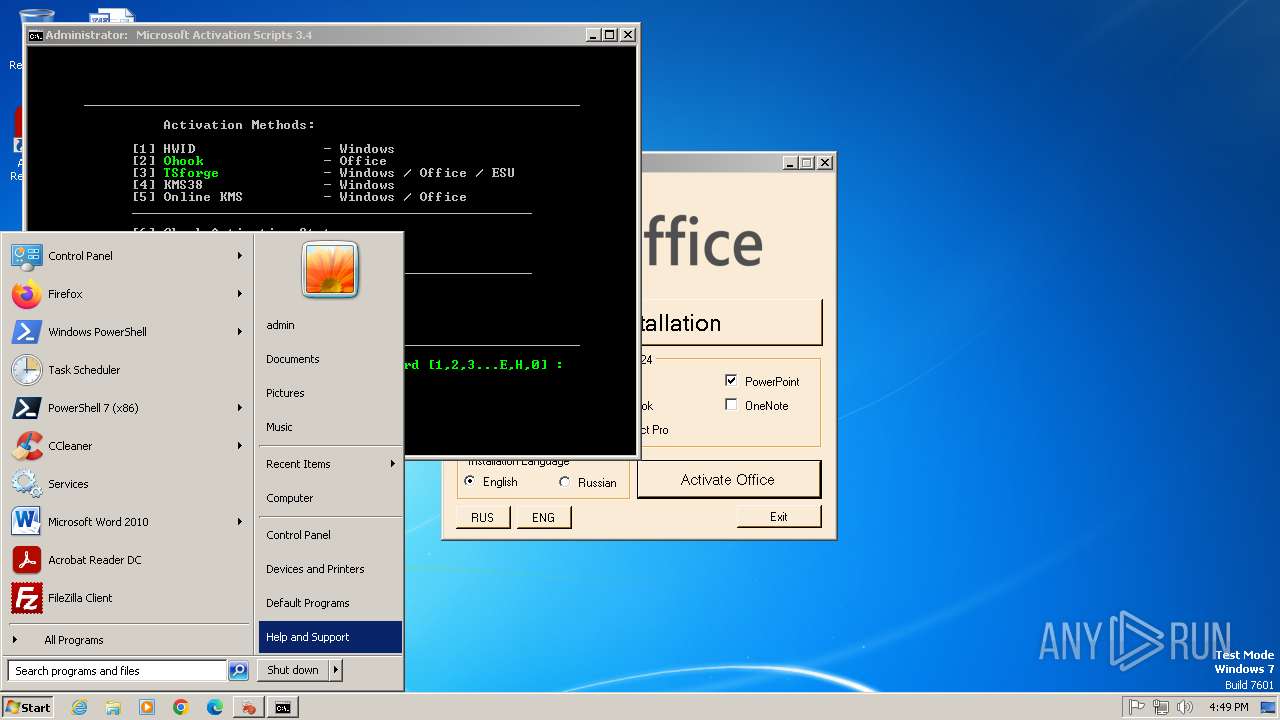Launch Firefox from the Start menu icon

click(x=26, y=294)
